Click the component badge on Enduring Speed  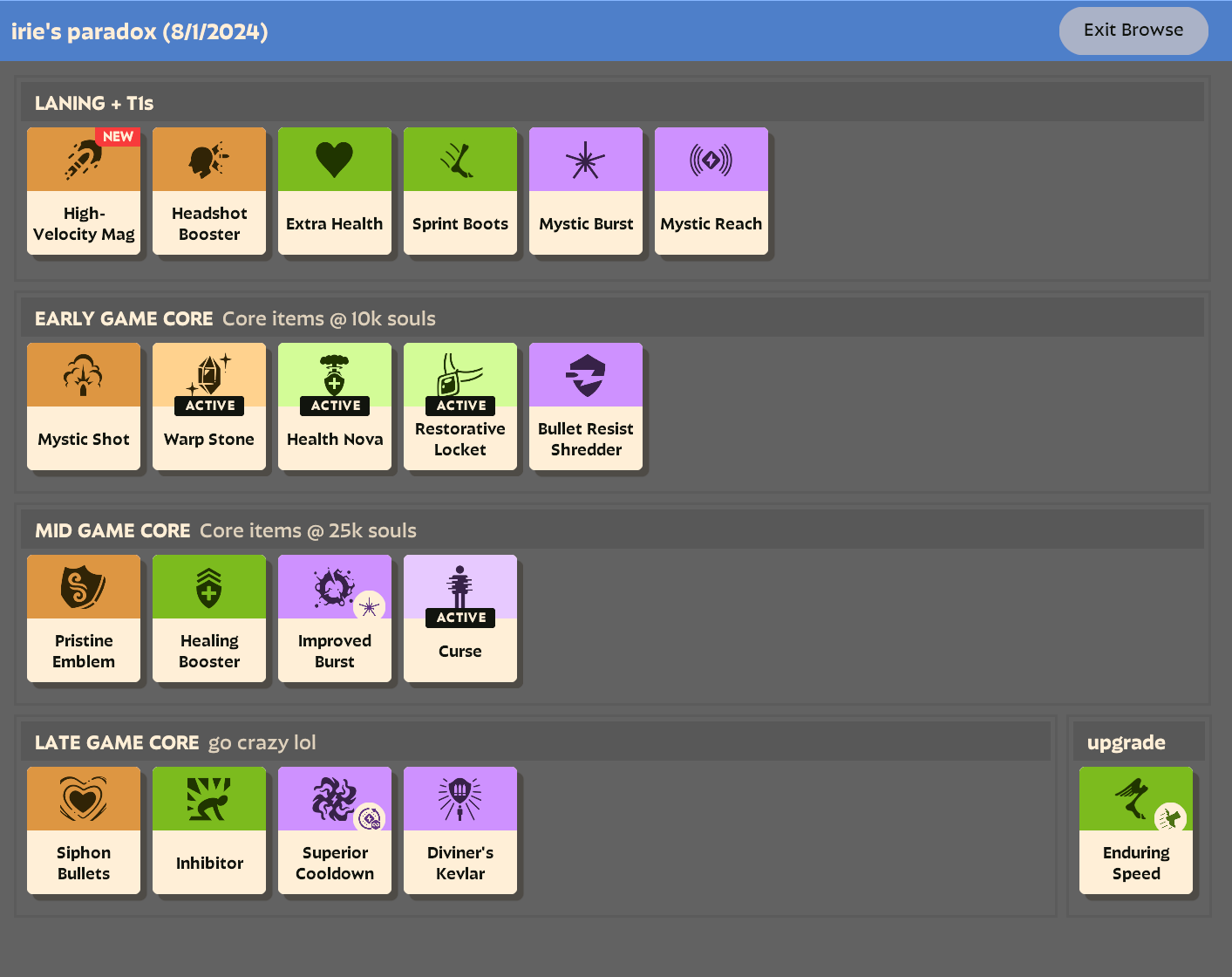pyautogui.click(x=1171, y=819)
